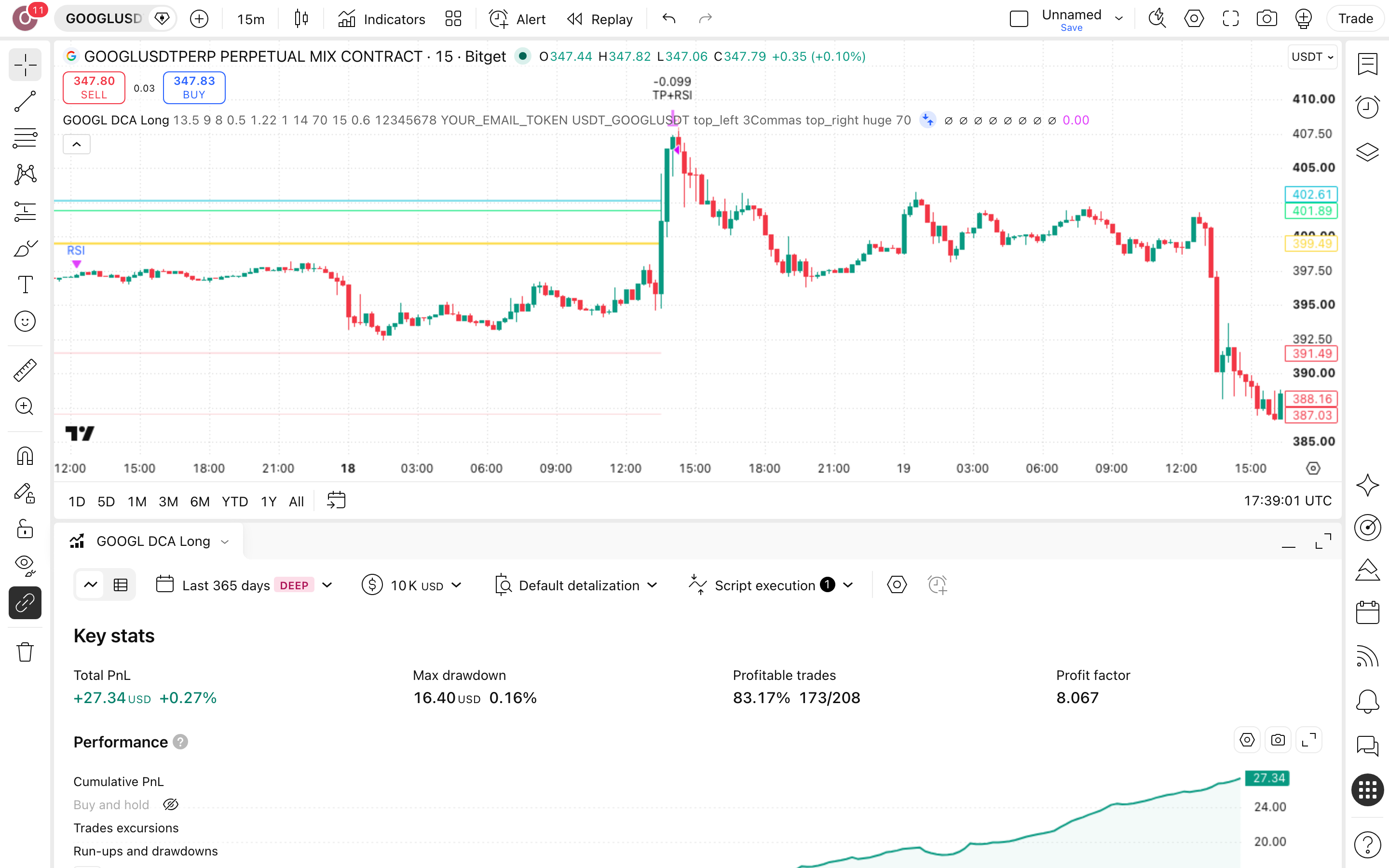Show the Buy and hold line

point(170,805)
